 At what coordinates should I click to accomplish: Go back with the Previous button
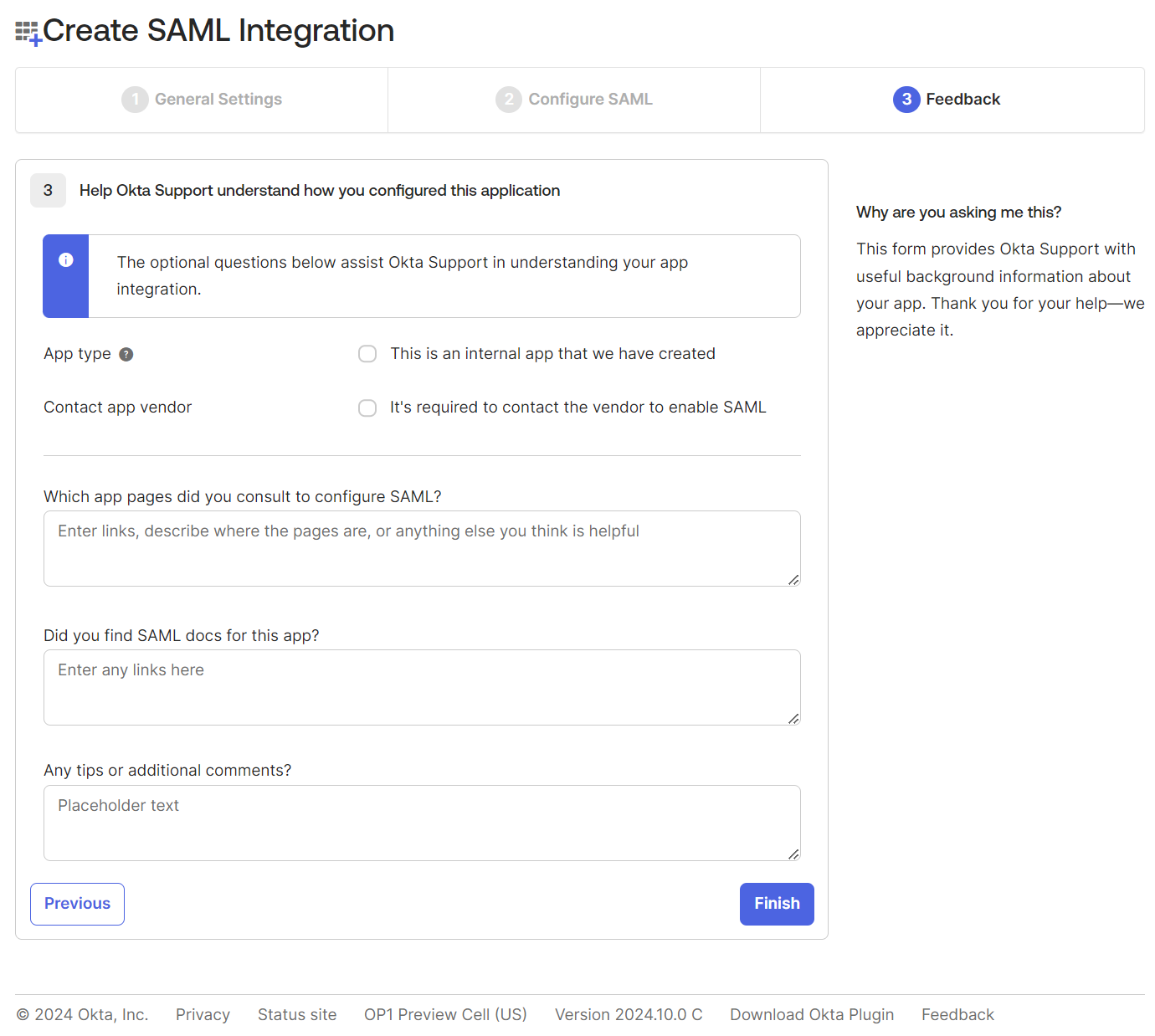[x=77, y=904]
